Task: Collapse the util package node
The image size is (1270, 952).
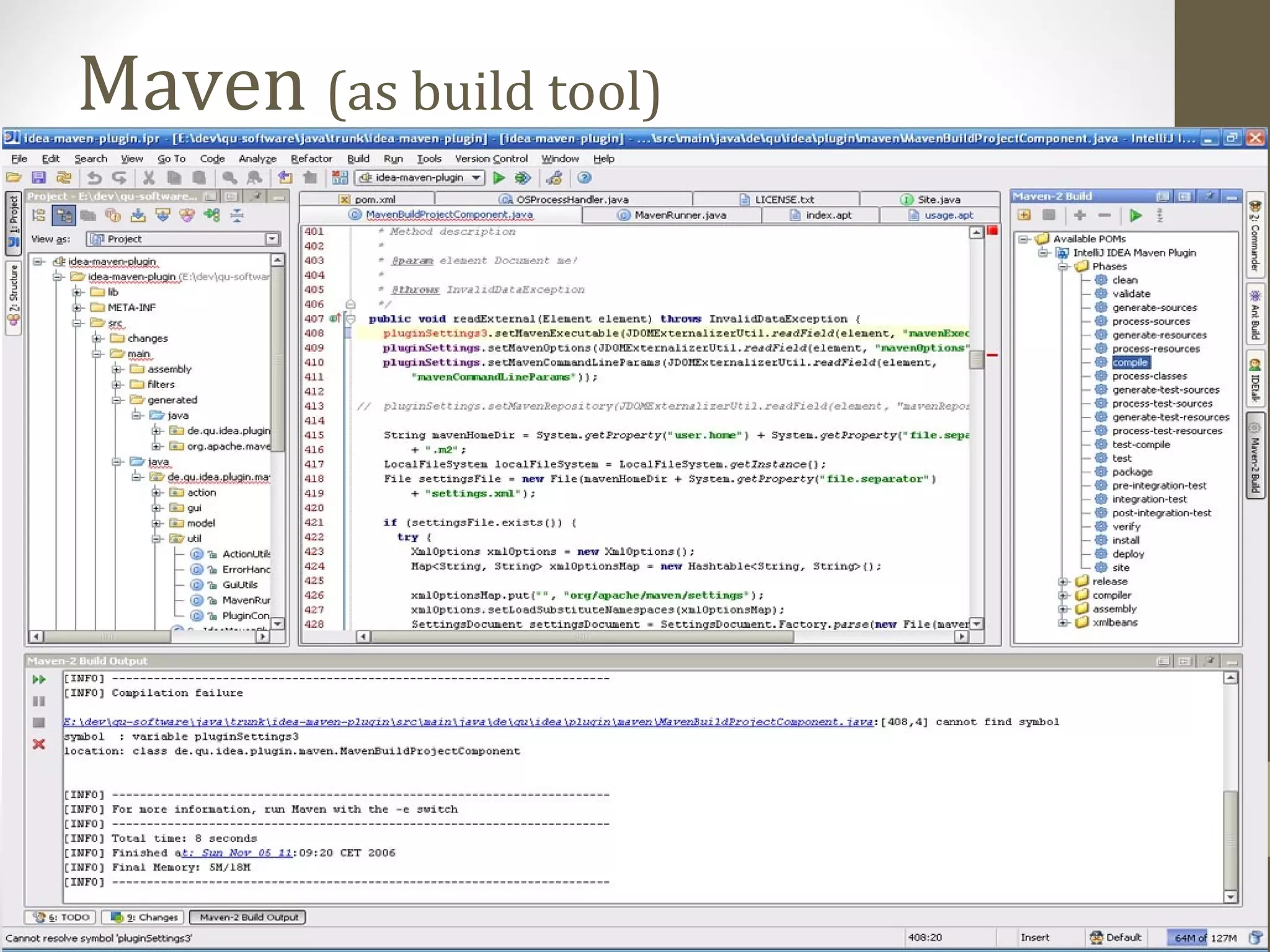Action: tap(157, 539)
